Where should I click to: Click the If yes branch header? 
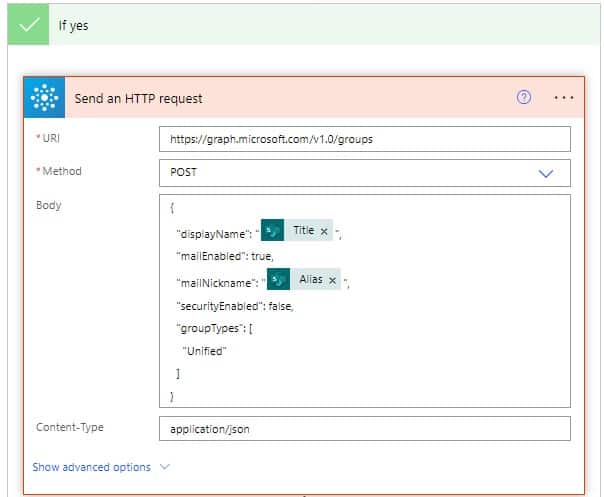304,25
